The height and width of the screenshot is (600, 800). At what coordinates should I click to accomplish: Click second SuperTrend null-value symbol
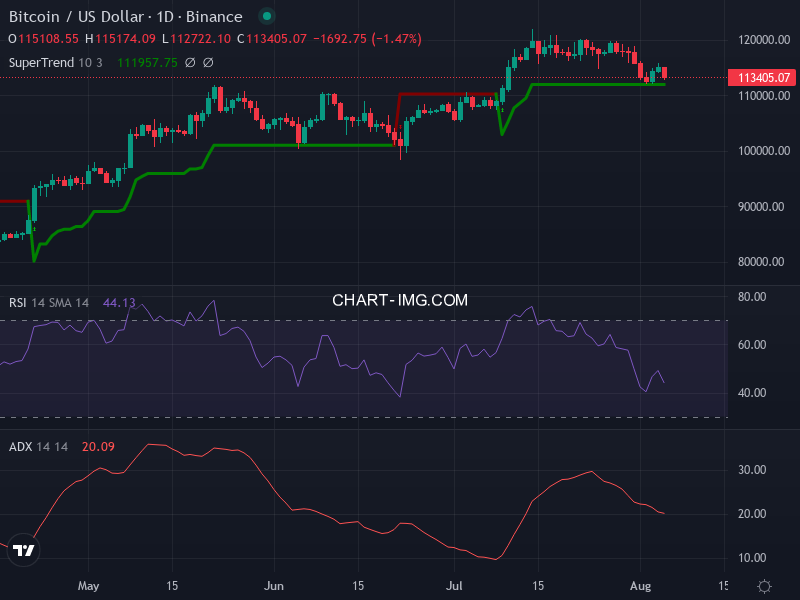[208, 63]
